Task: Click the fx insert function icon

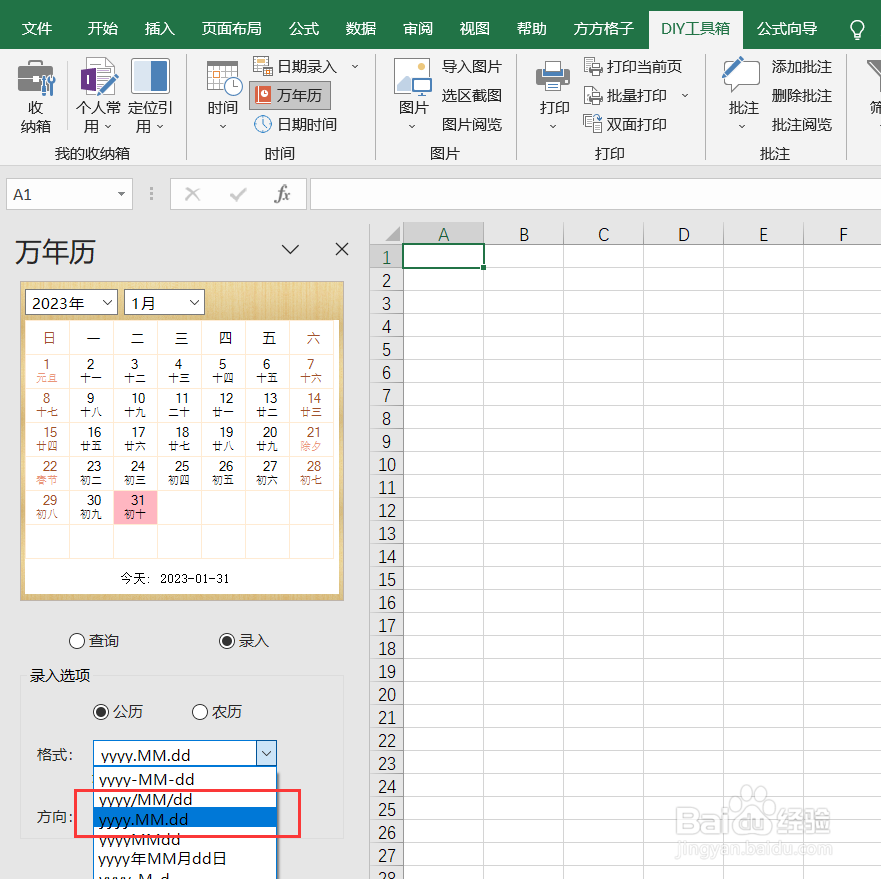Action: click(x=282, y=194)
